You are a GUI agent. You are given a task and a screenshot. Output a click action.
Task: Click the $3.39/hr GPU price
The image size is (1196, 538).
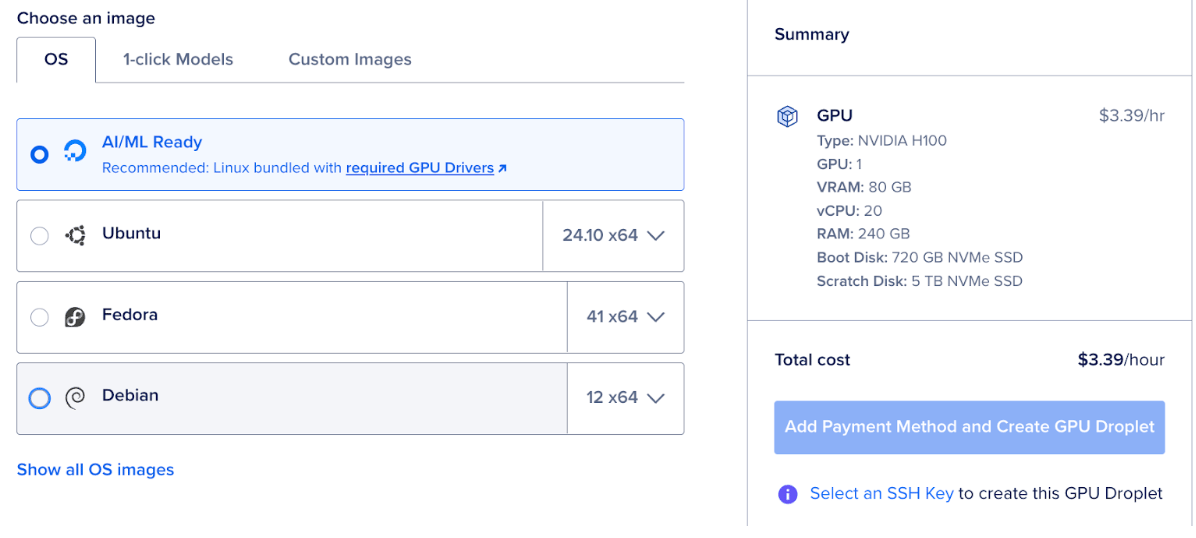(x=1132, y=116)
